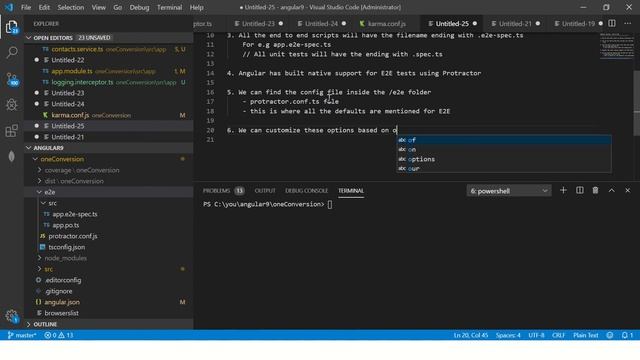Open the Terminal menu
640x360 pixels.
coord(169,7)
